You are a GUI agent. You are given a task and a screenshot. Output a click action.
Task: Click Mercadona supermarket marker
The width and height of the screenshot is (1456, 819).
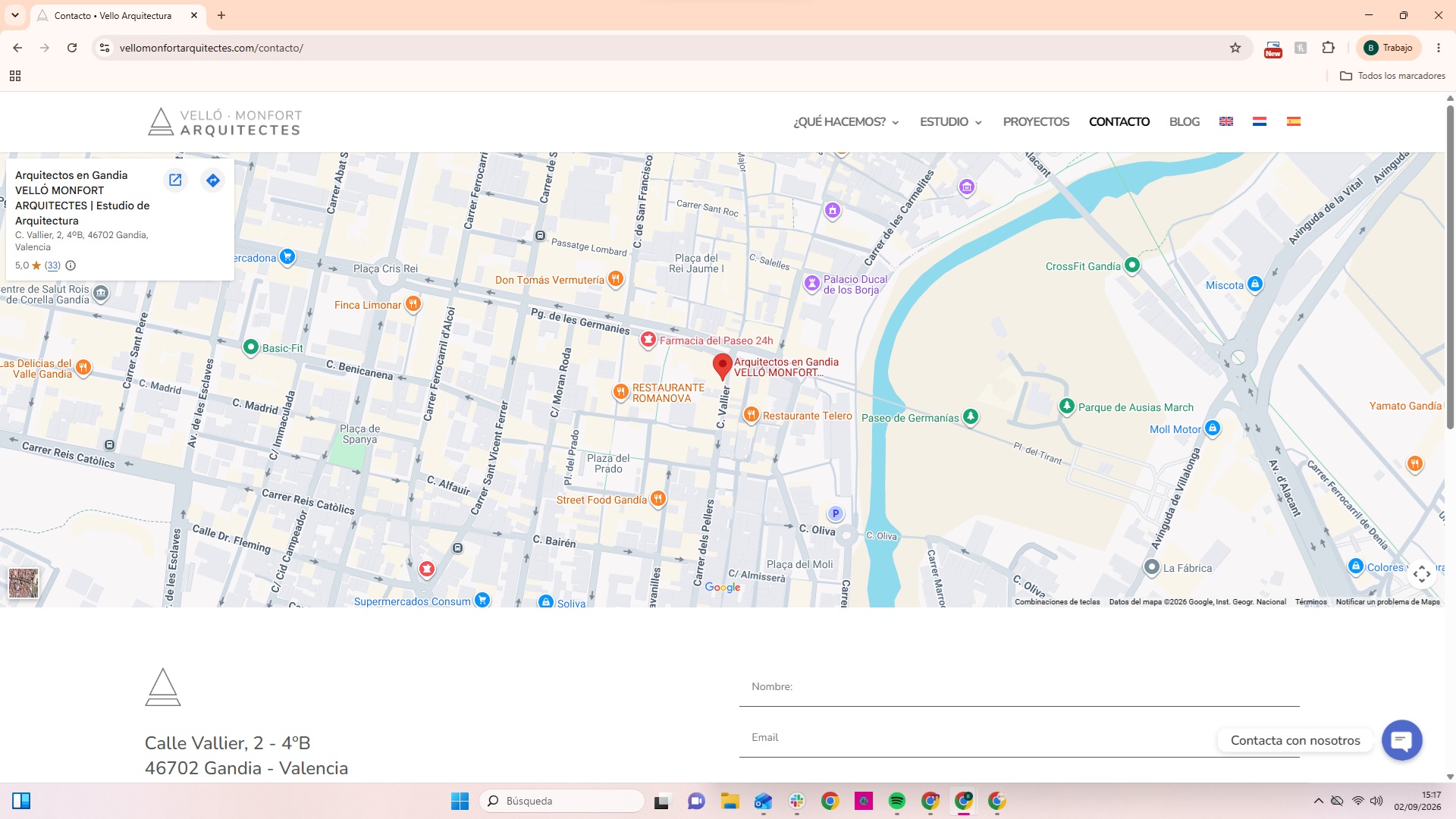287,257
